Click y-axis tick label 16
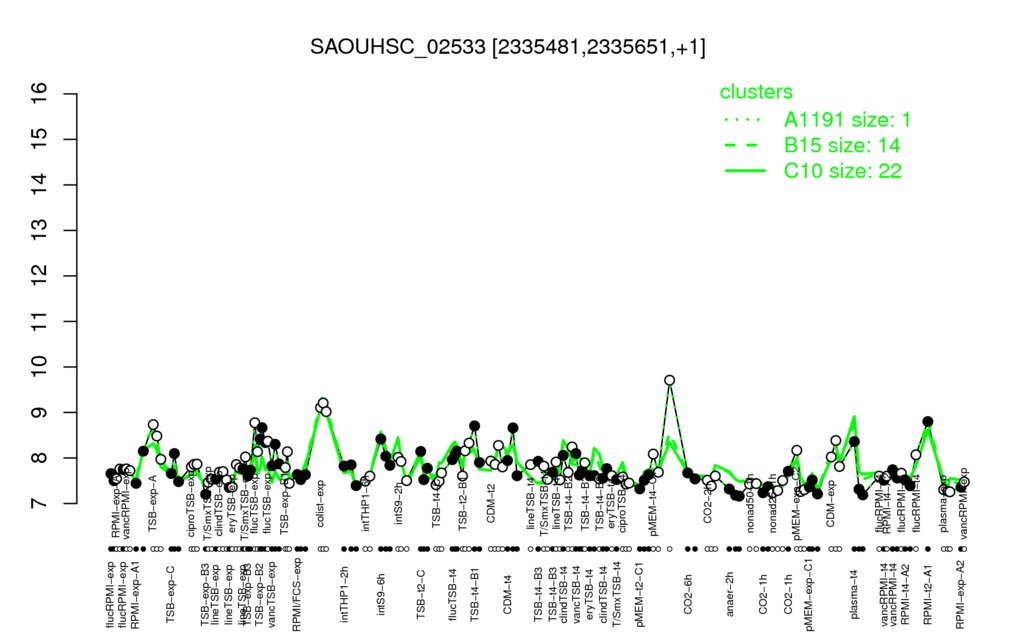The width and height of the screenshot is (1024, 640). click(40, 94)
